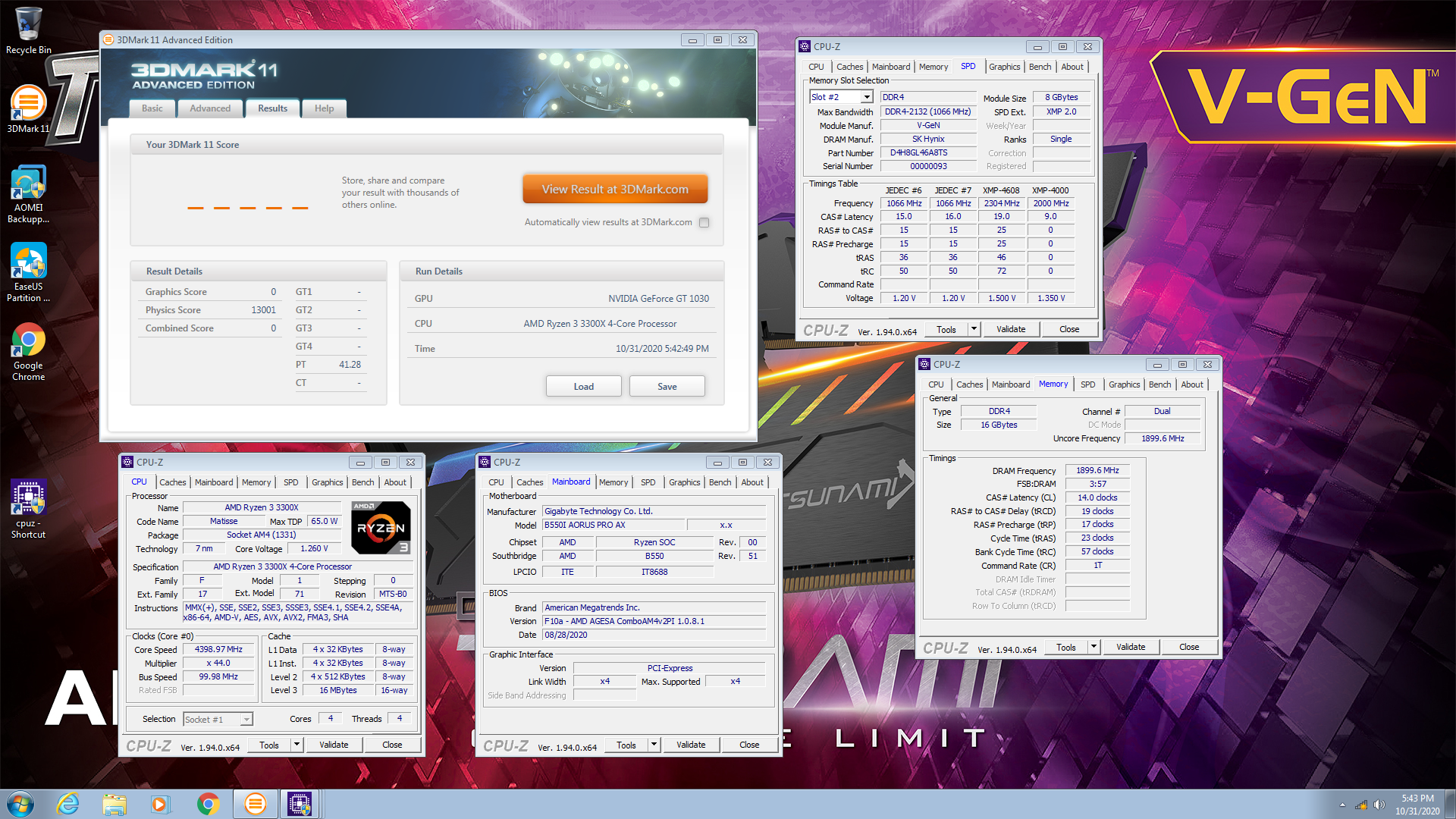Click Save button in Run Details
The height and width of the screenshot is (819, 1456).
(667, 386)
